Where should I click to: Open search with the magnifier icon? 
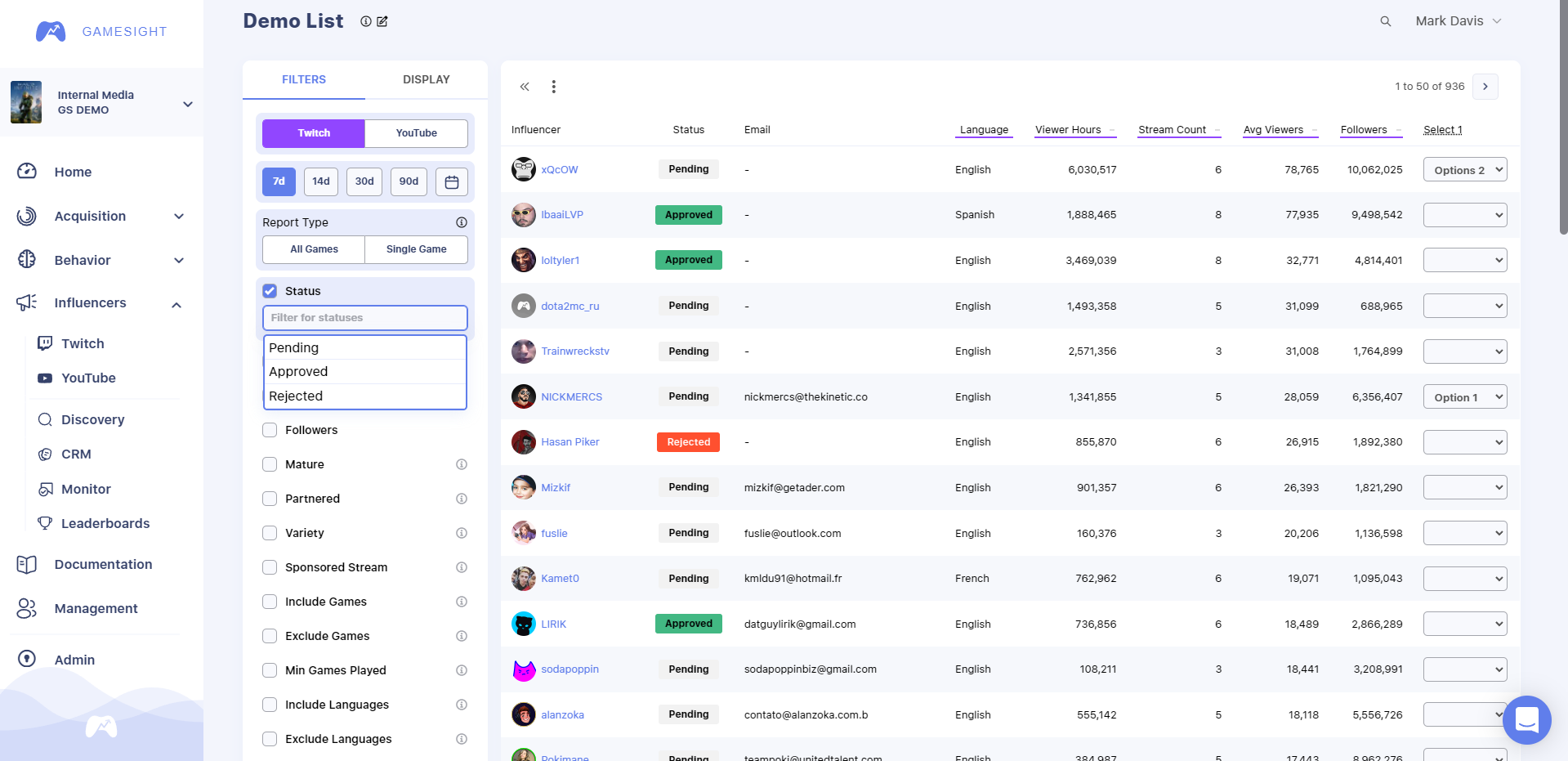pyautogui.click(x=1386, y=21)
